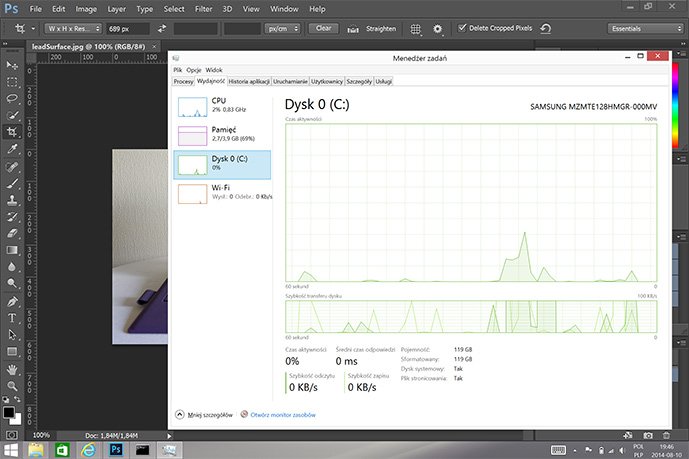Click the foreground color swatch
Viewport: 689px width, 459px height.
pos(8,412)
